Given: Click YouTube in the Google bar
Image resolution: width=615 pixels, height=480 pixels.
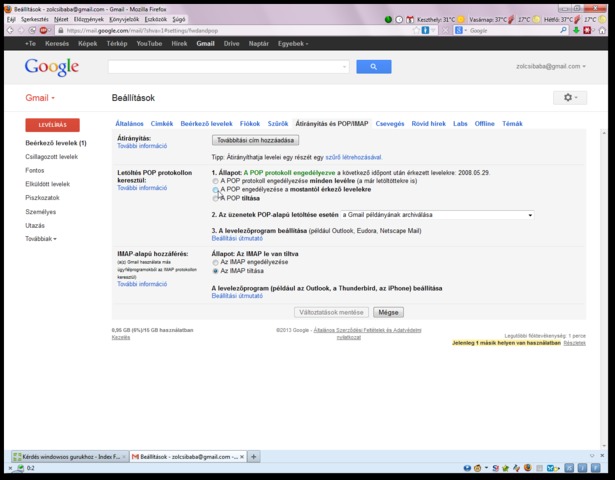Looking at the screenshot, I should (x=149, y=44).
